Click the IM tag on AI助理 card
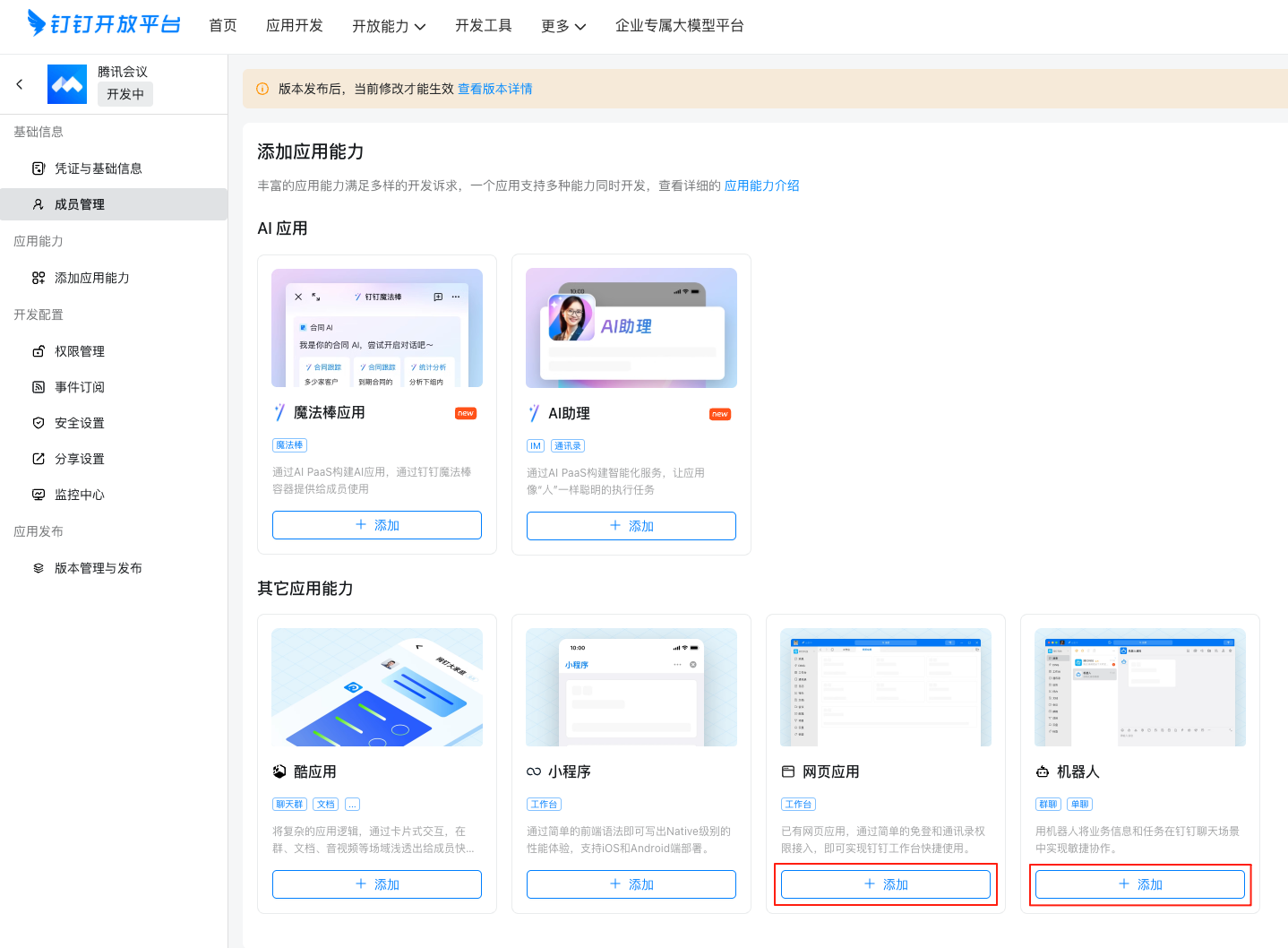The image size is (1288, 948). point(536,446)
